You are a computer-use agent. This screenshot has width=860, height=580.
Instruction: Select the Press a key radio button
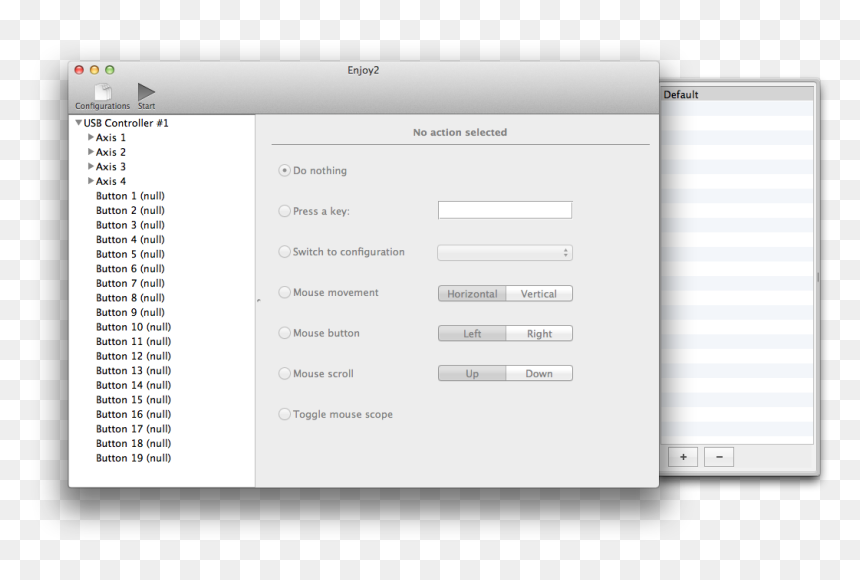pyautogui.click(x=284, y=211)
